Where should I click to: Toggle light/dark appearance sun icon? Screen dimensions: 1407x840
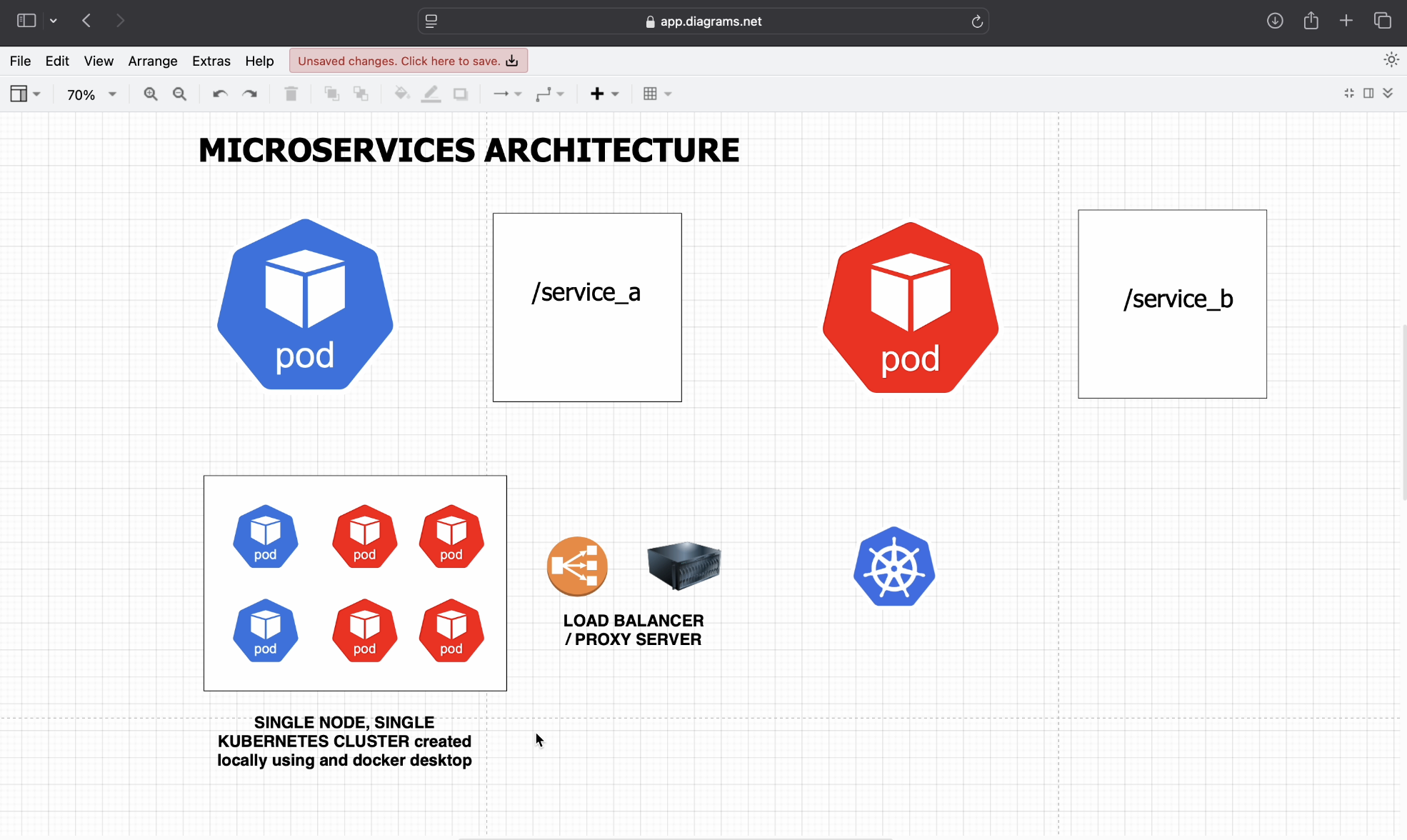1391,60
